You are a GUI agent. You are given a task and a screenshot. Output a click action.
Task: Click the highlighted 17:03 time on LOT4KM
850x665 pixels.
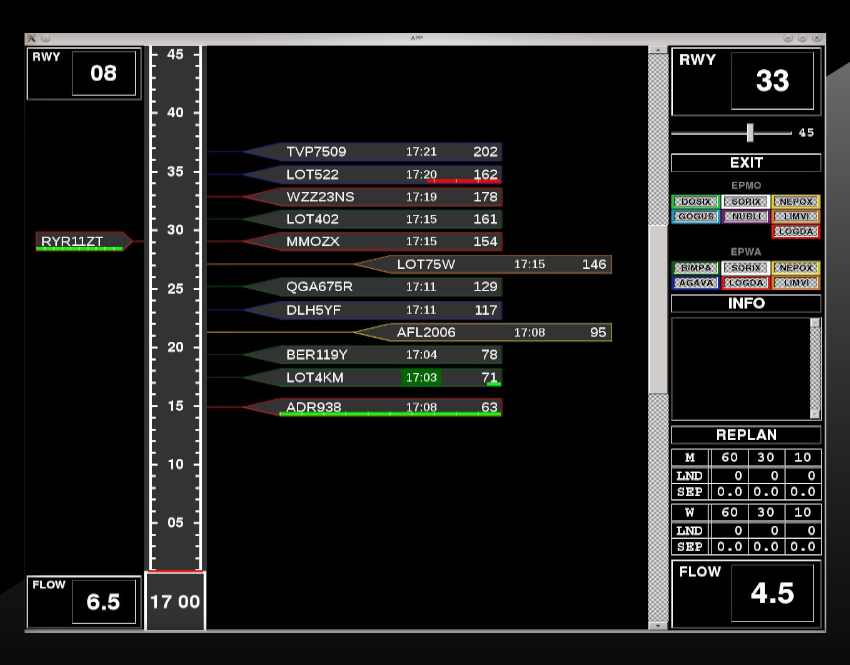point(421,377)
